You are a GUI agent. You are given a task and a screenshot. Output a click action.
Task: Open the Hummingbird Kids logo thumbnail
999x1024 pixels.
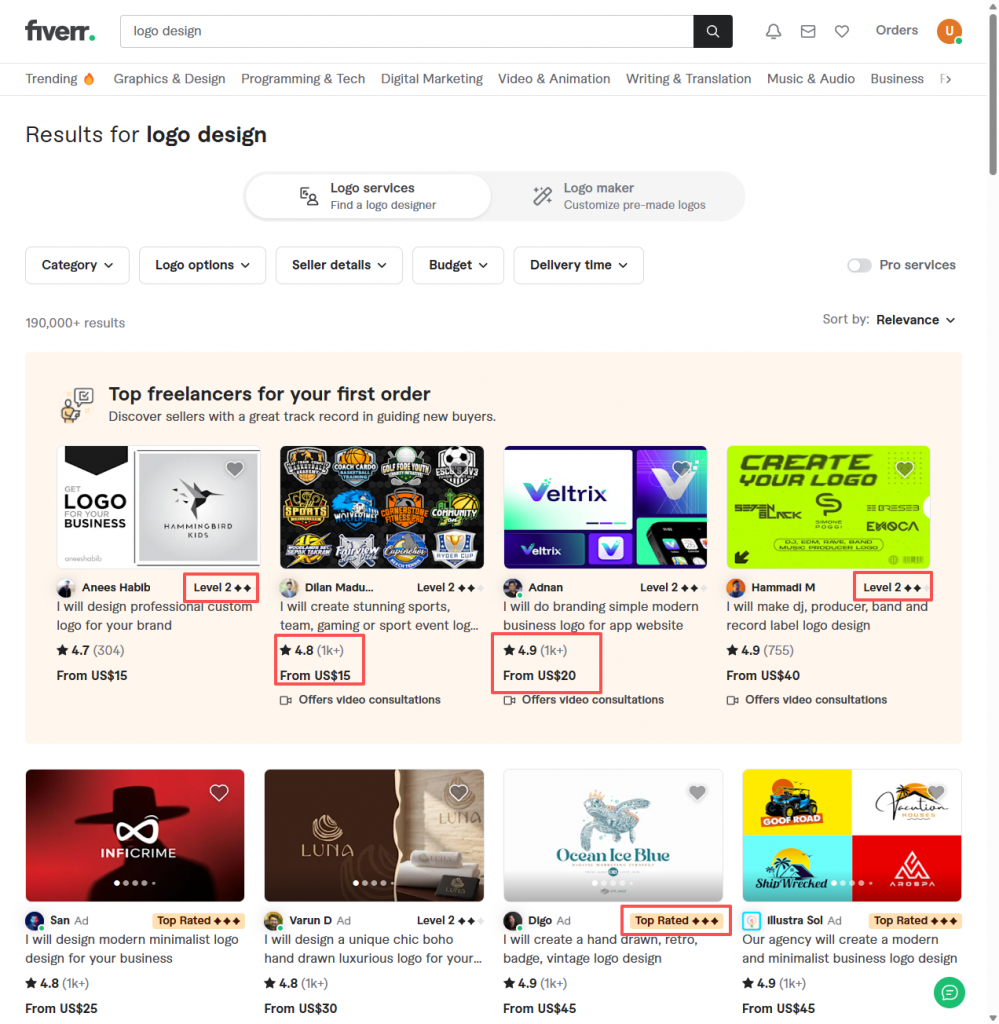point(159,506)
